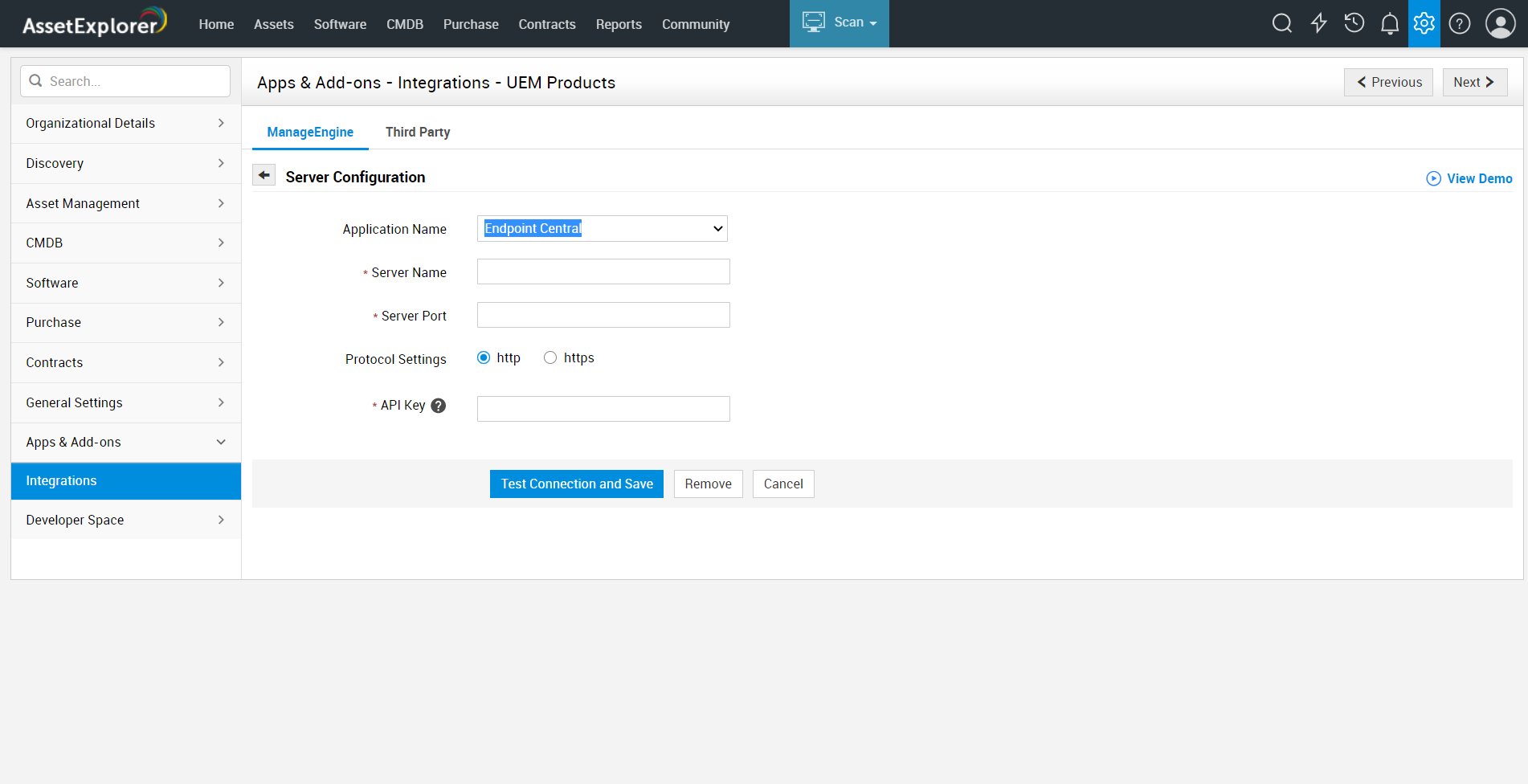
Task: Open the notifications bell
Action: click(x=1390, y=24)
